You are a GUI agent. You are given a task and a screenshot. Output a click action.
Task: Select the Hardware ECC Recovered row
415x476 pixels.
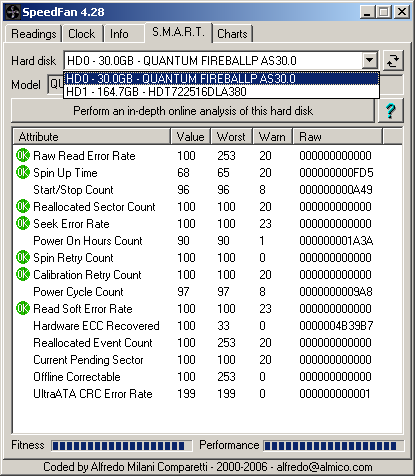tap(207, 326)
